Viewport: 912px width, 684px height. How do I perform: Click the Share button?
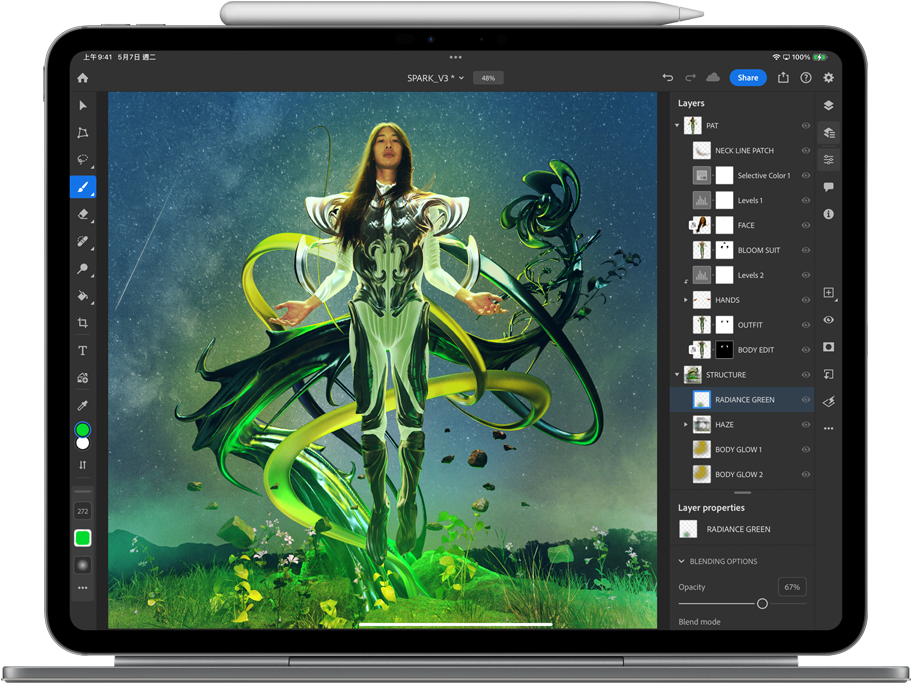click(x=748, y=77)
